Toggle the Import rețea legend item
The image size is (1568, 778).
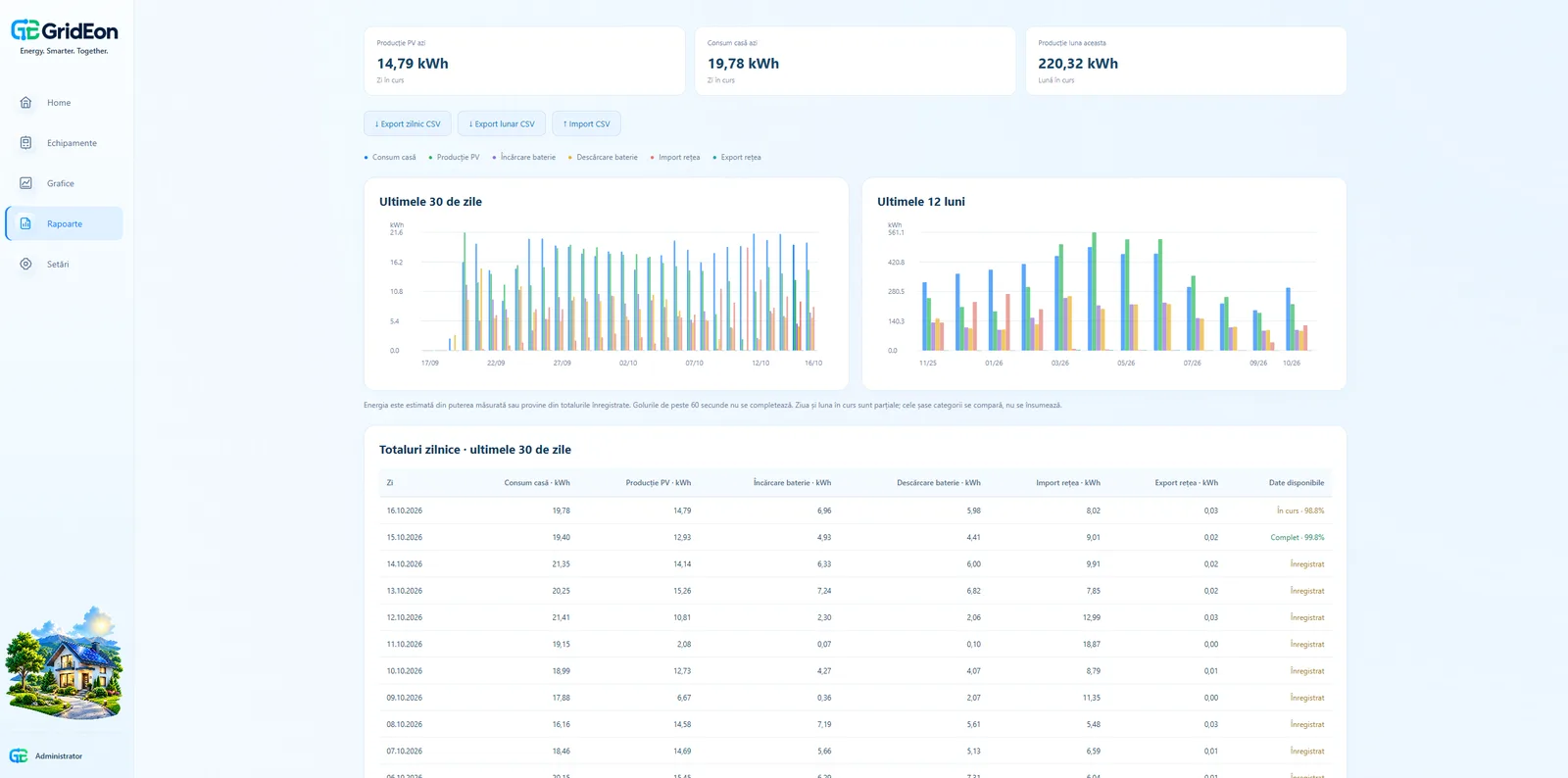[x=675, y=157]
